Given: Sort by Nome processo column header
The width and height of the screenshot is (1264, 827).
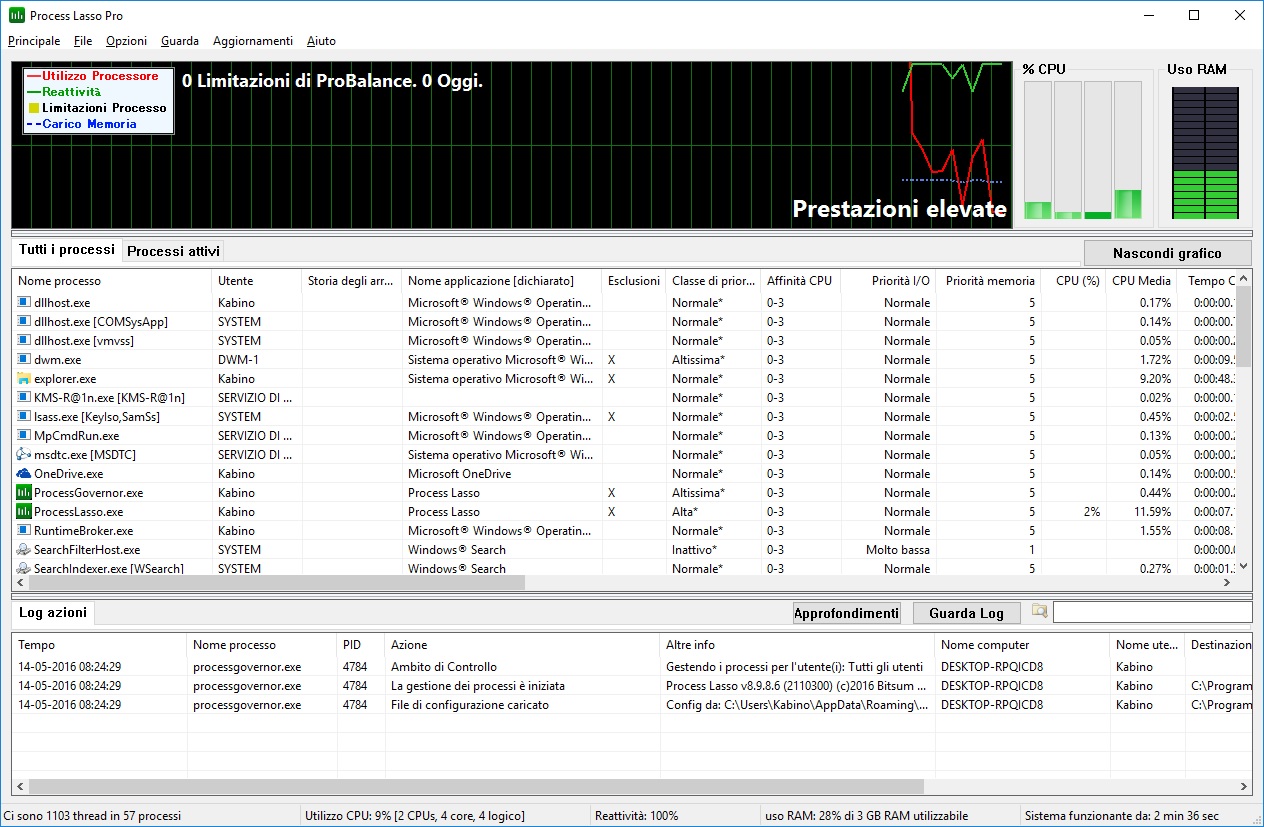Looking at the screenshot, I should (x=111, y=281).
